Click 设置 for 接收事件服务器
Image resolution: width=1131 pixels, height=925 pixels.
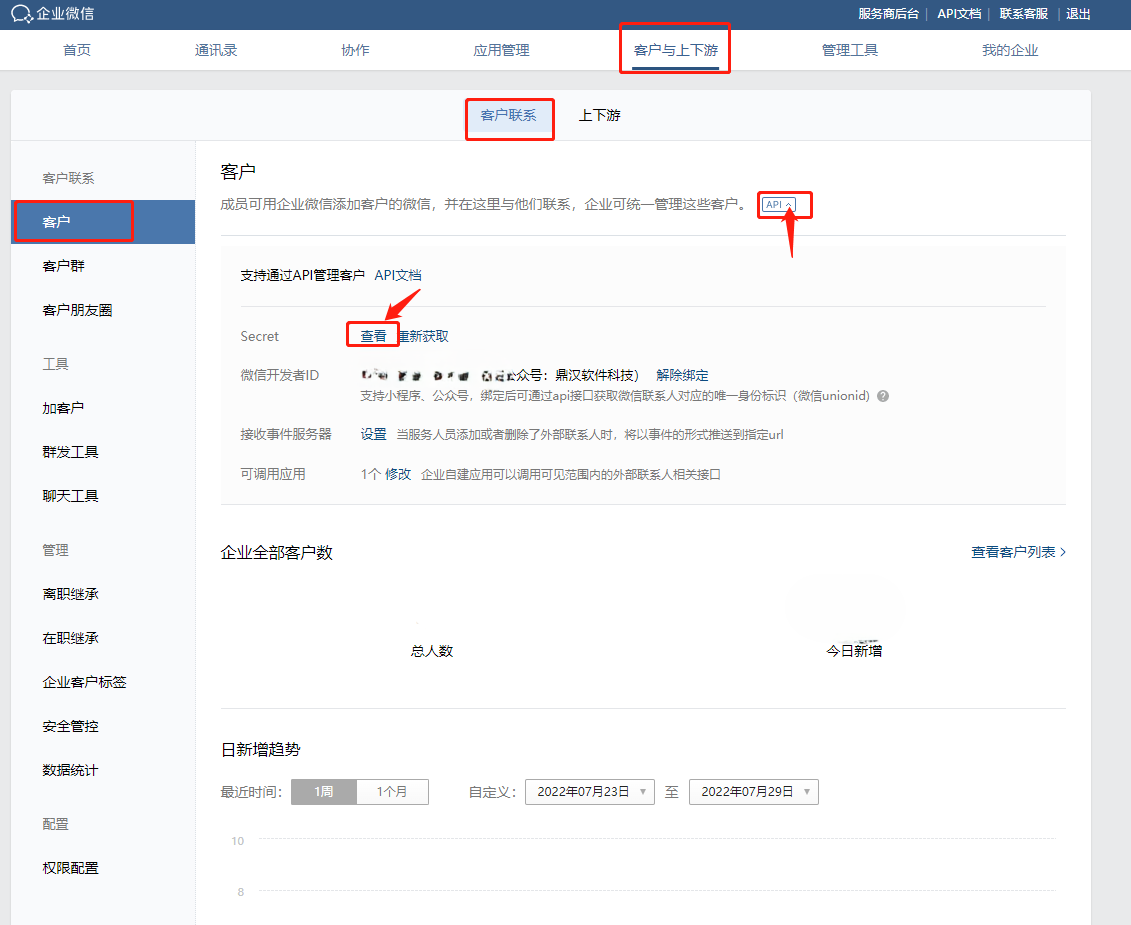pyautogui.click(x=374, y=434)
